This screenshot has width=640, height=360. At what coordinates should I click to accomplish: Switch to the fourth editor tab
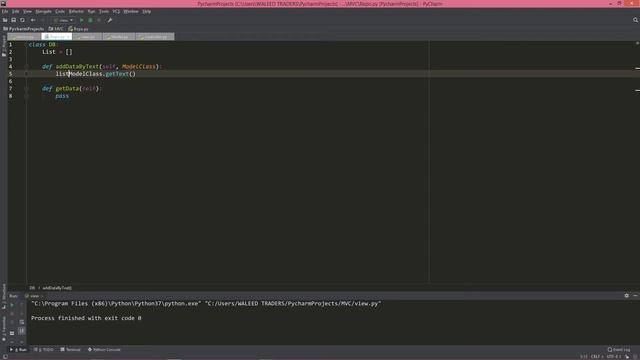tap(119, 37)
